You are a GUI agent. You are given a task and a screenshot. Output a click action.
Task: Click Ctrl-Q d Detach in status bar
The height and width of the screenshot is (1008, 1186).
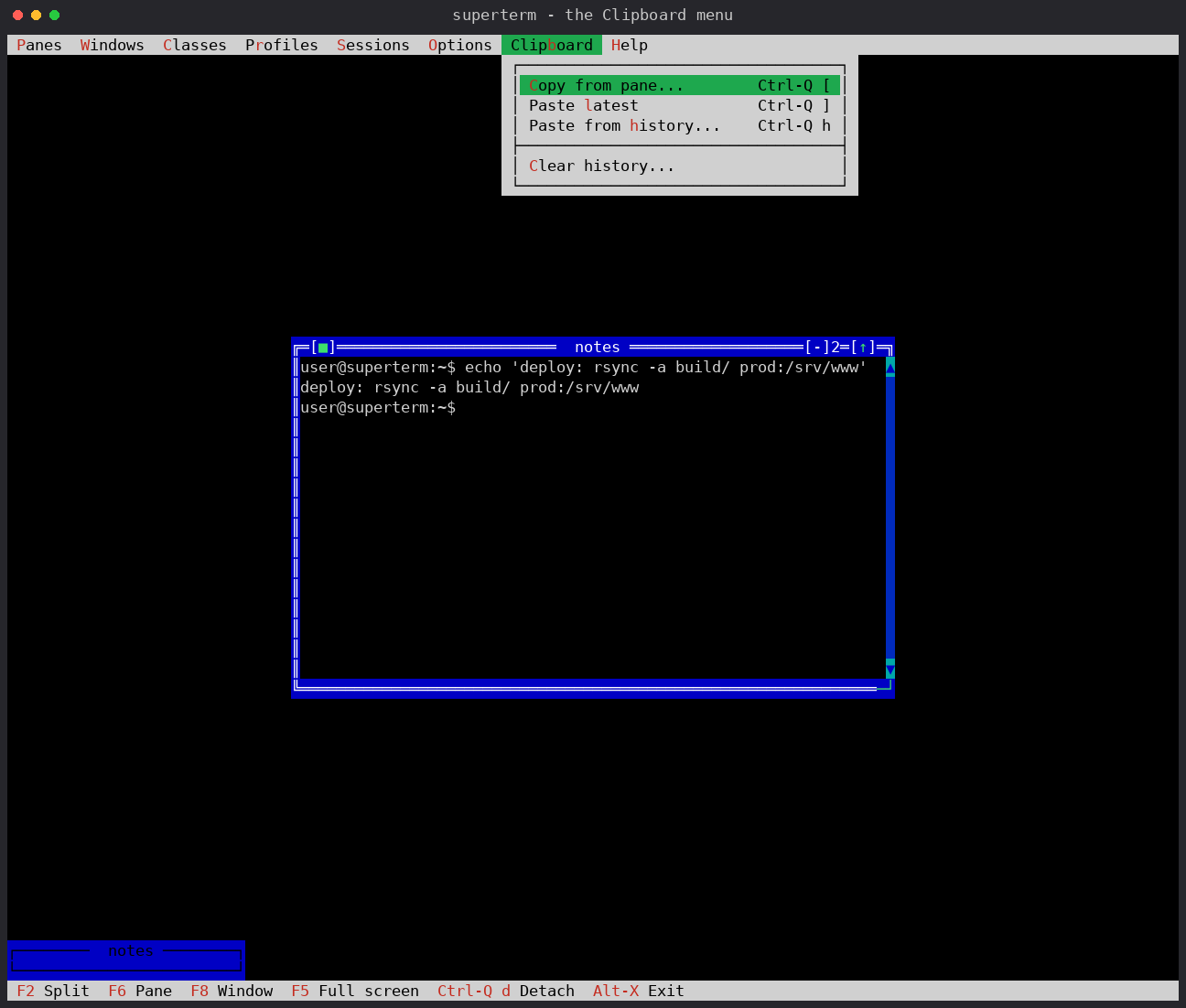(x=506, y=991)
